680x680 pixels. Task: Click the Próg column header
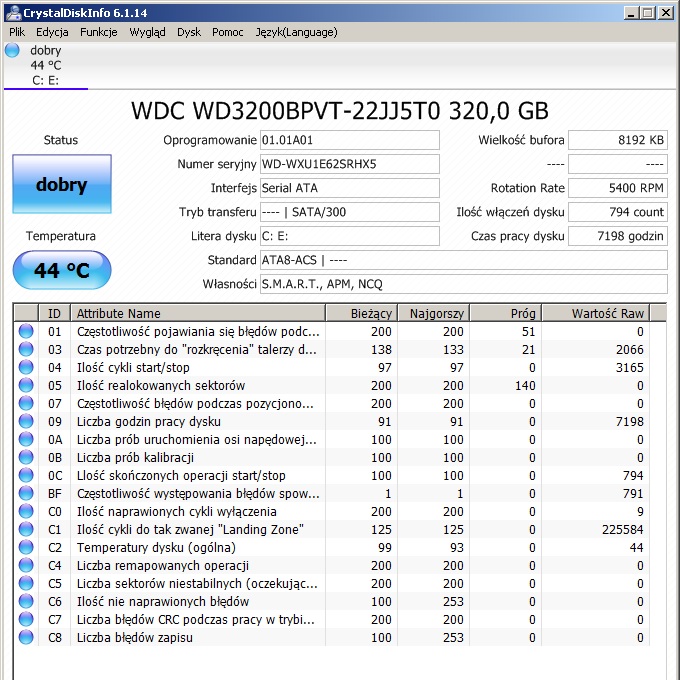tap(506, 313)
